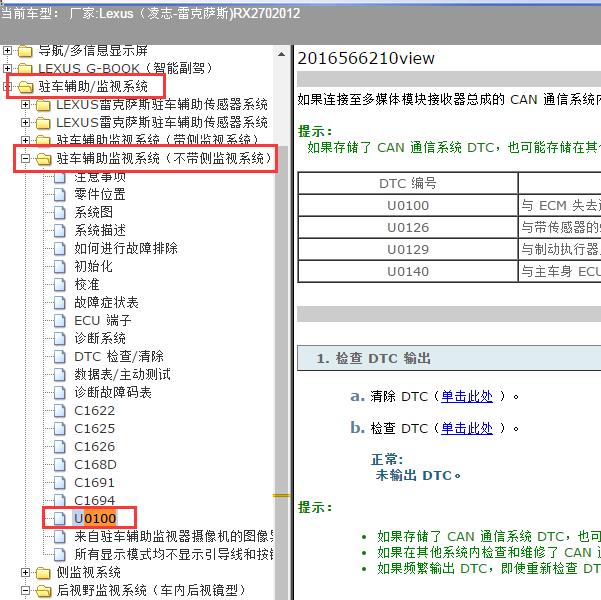Click the document icon beside 系统图
The image size is (601, 600).
click(x=59, y=212)
